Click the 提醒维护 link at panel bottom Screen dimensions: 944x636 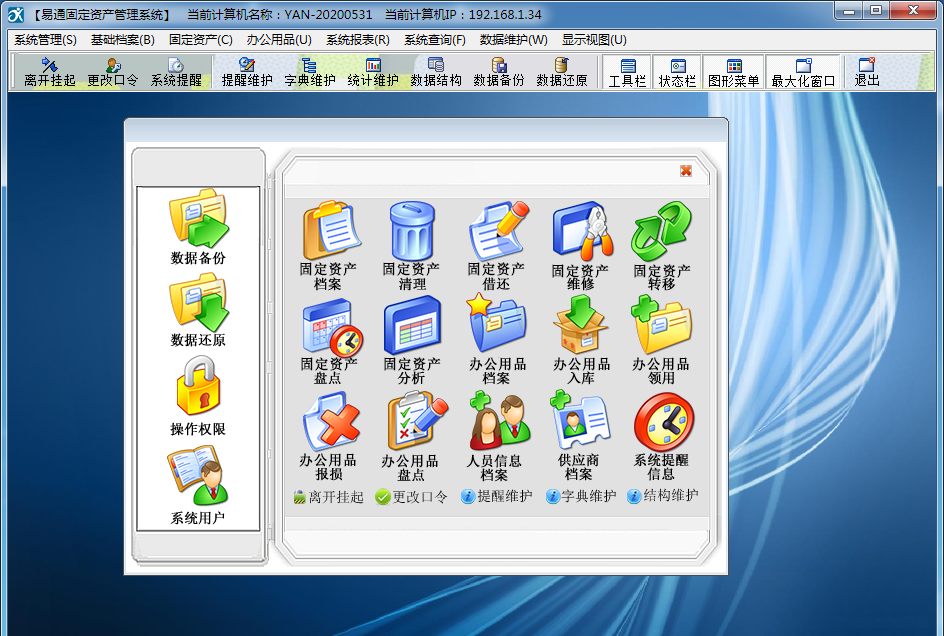point(497,496)
